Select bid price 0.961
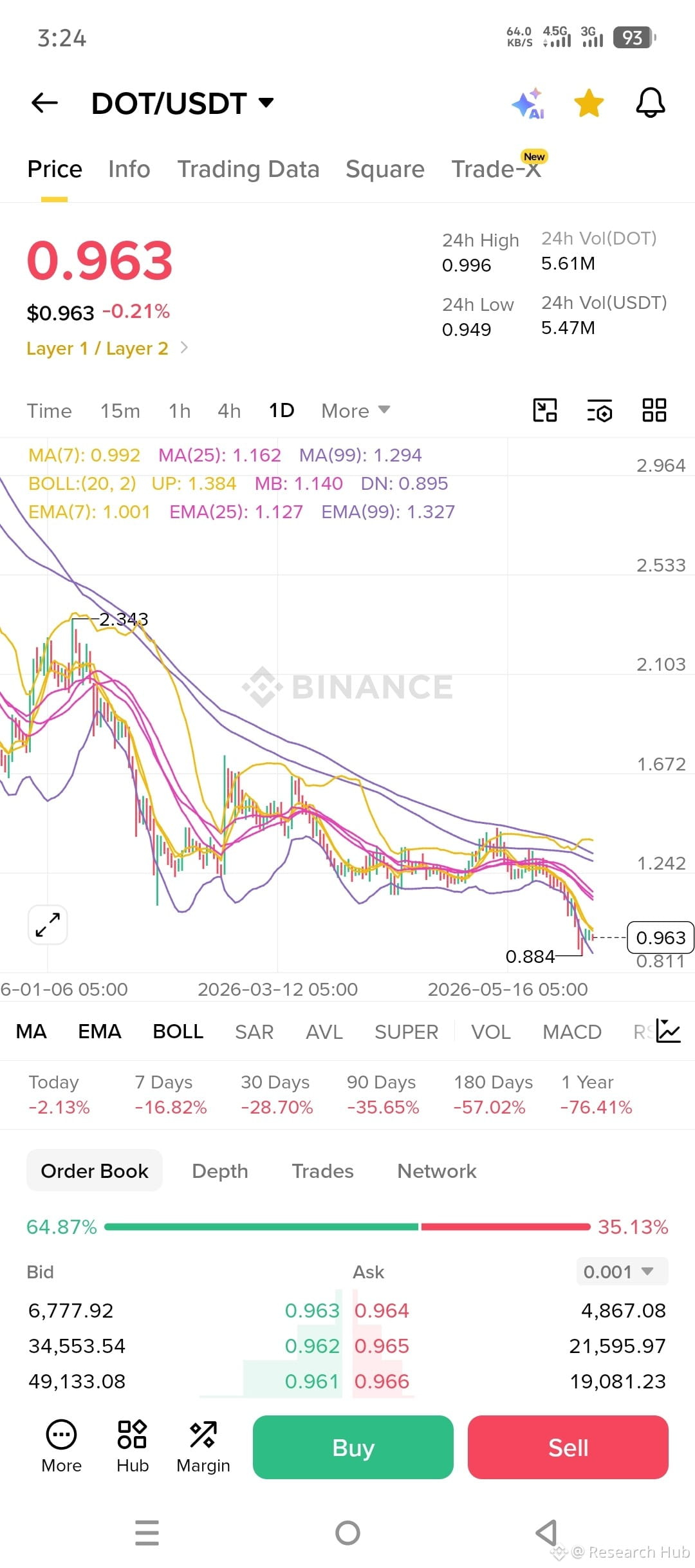 click(312, 1381)
